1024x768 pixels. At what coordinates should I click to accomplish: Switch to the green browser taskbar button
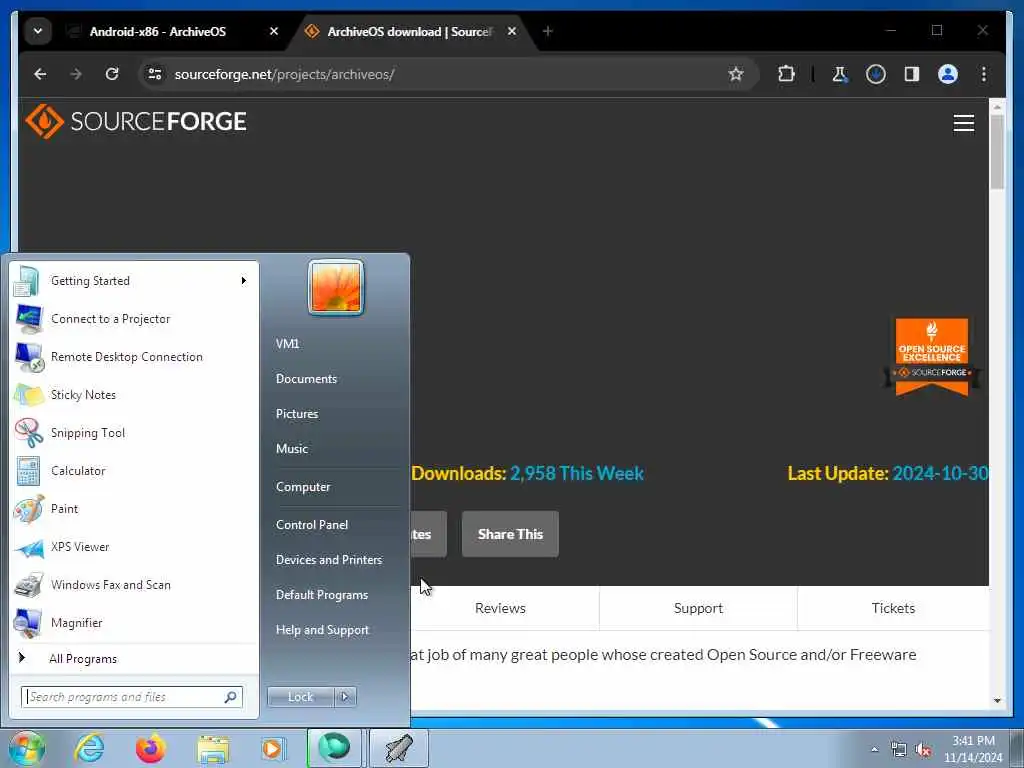334,748
